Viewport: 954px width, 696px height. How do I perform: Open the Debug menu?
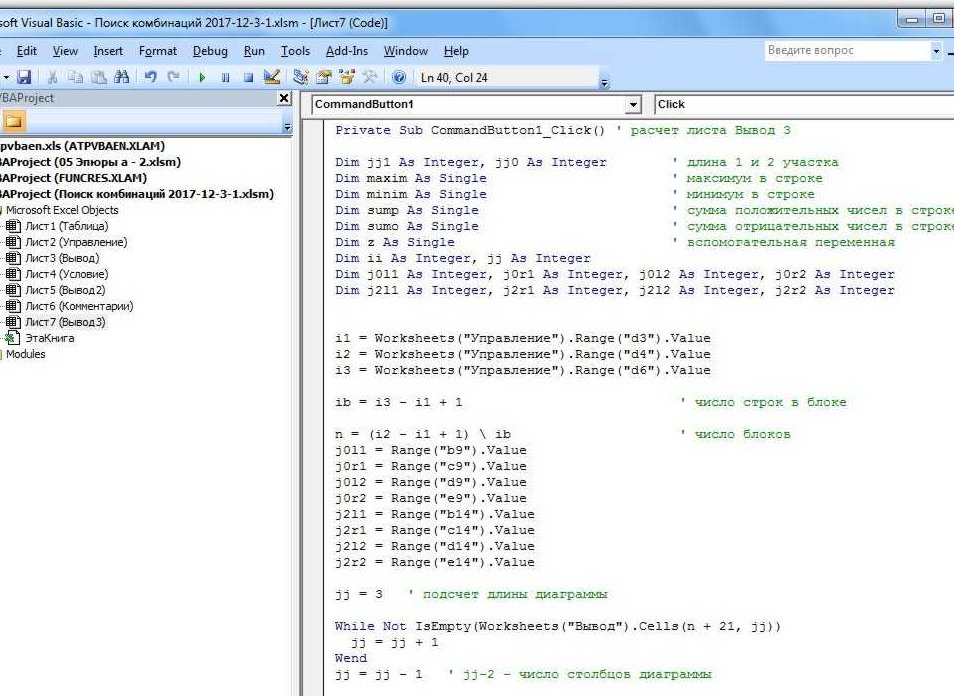coord(210,51)
